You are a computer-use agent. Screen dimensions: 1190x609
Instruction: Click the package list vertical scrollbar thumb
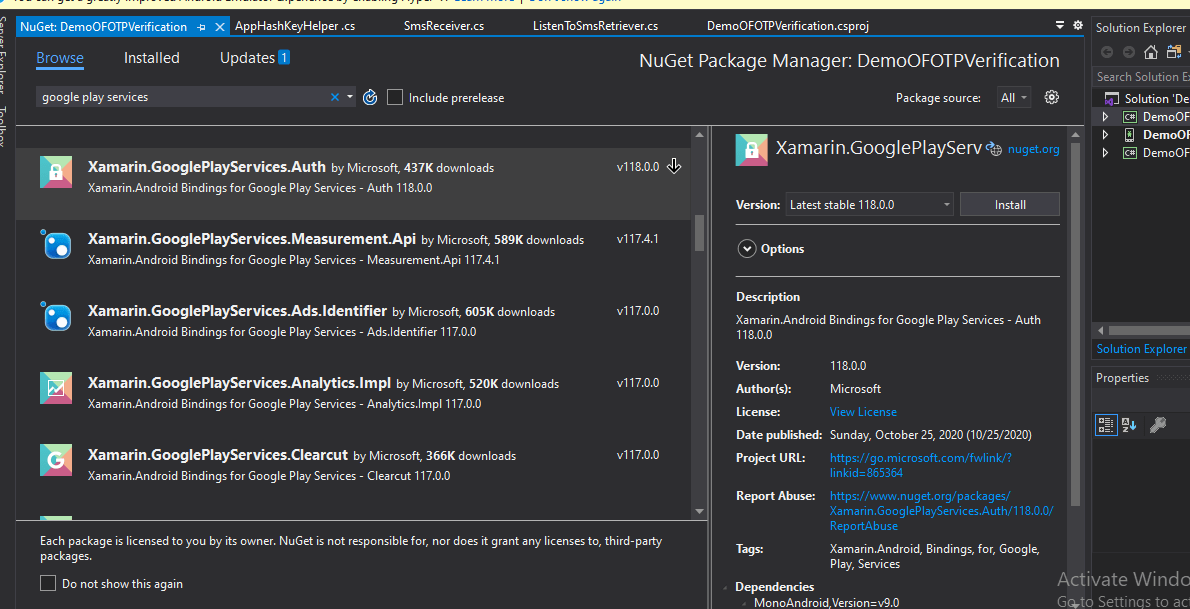[700, 232]
